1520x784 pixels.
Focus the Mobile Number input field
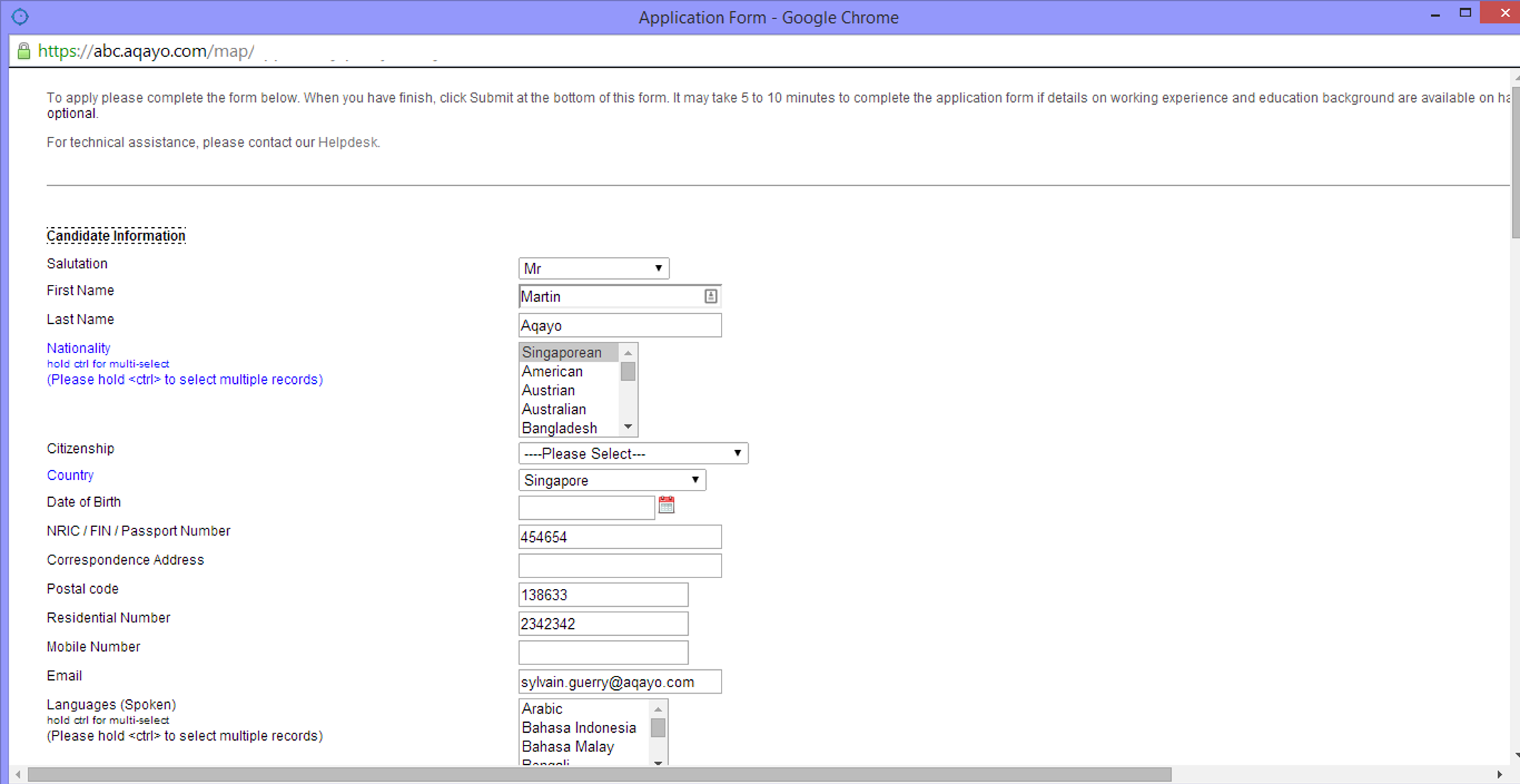(x=603, y=652)
